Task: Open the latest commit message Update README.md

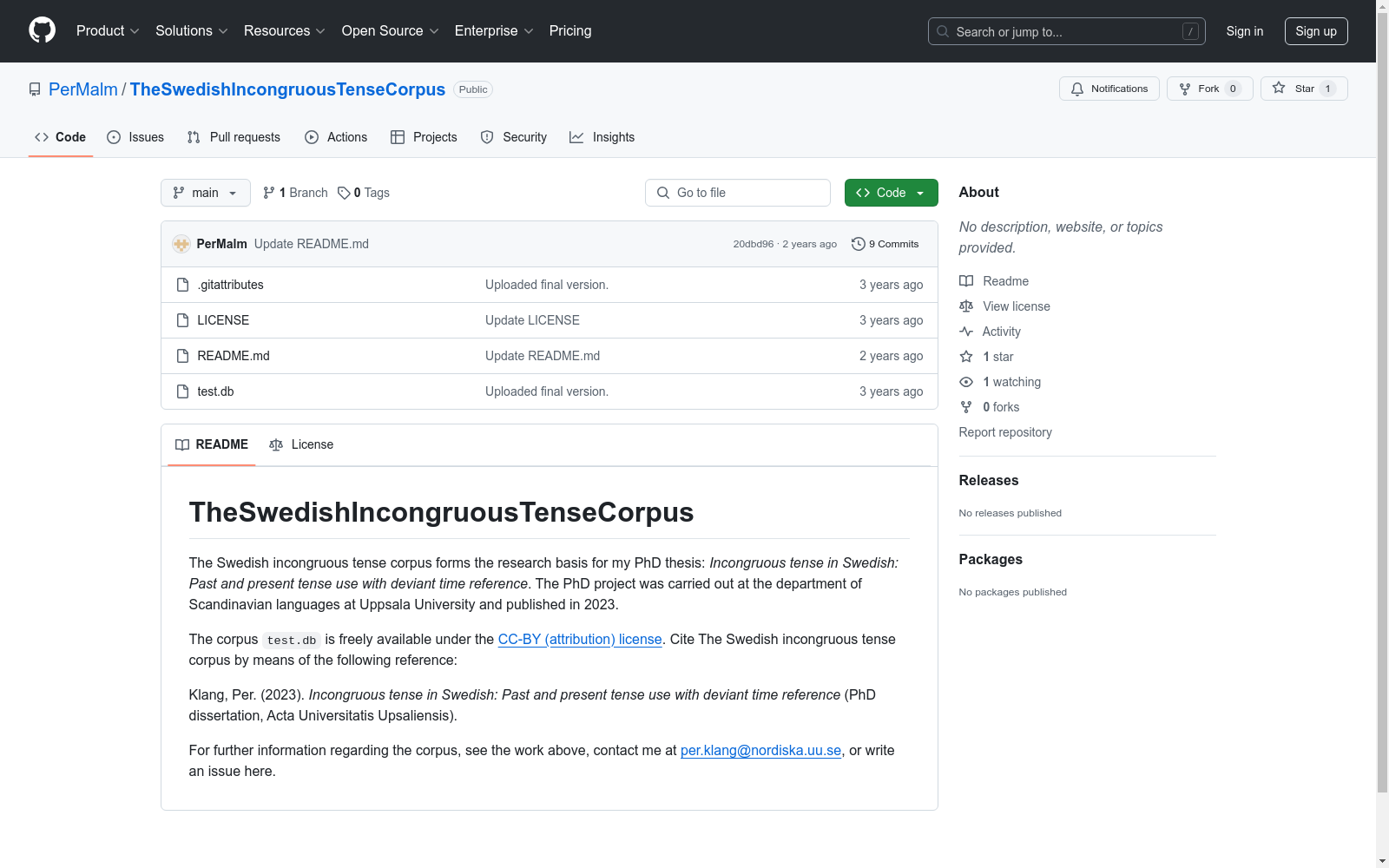Action: coord(312,244)
